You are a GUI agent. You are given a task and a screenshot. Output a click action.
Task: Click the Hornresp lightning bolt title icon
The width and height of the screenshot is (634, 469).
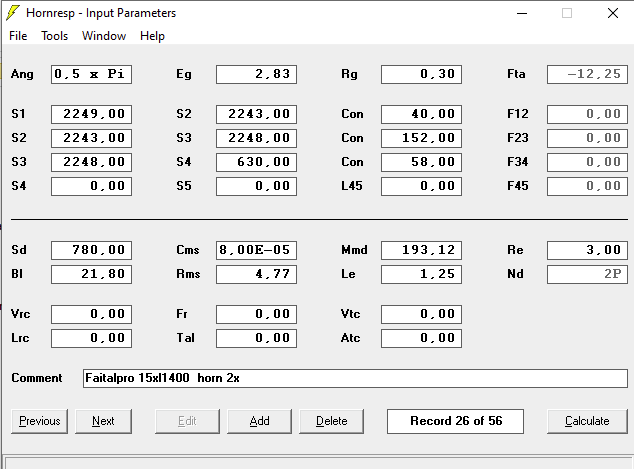13,13
